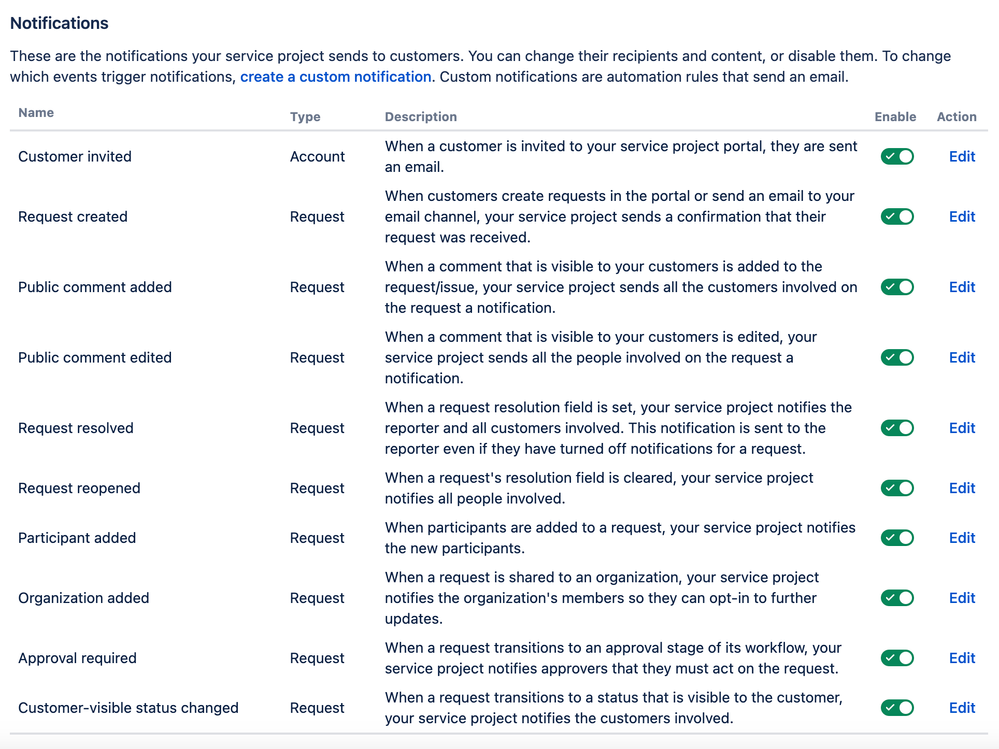The width and height of the screenshot is (999, 749).
Task: Edit the Request resolved notification
Action: click(x=961, y=428)
